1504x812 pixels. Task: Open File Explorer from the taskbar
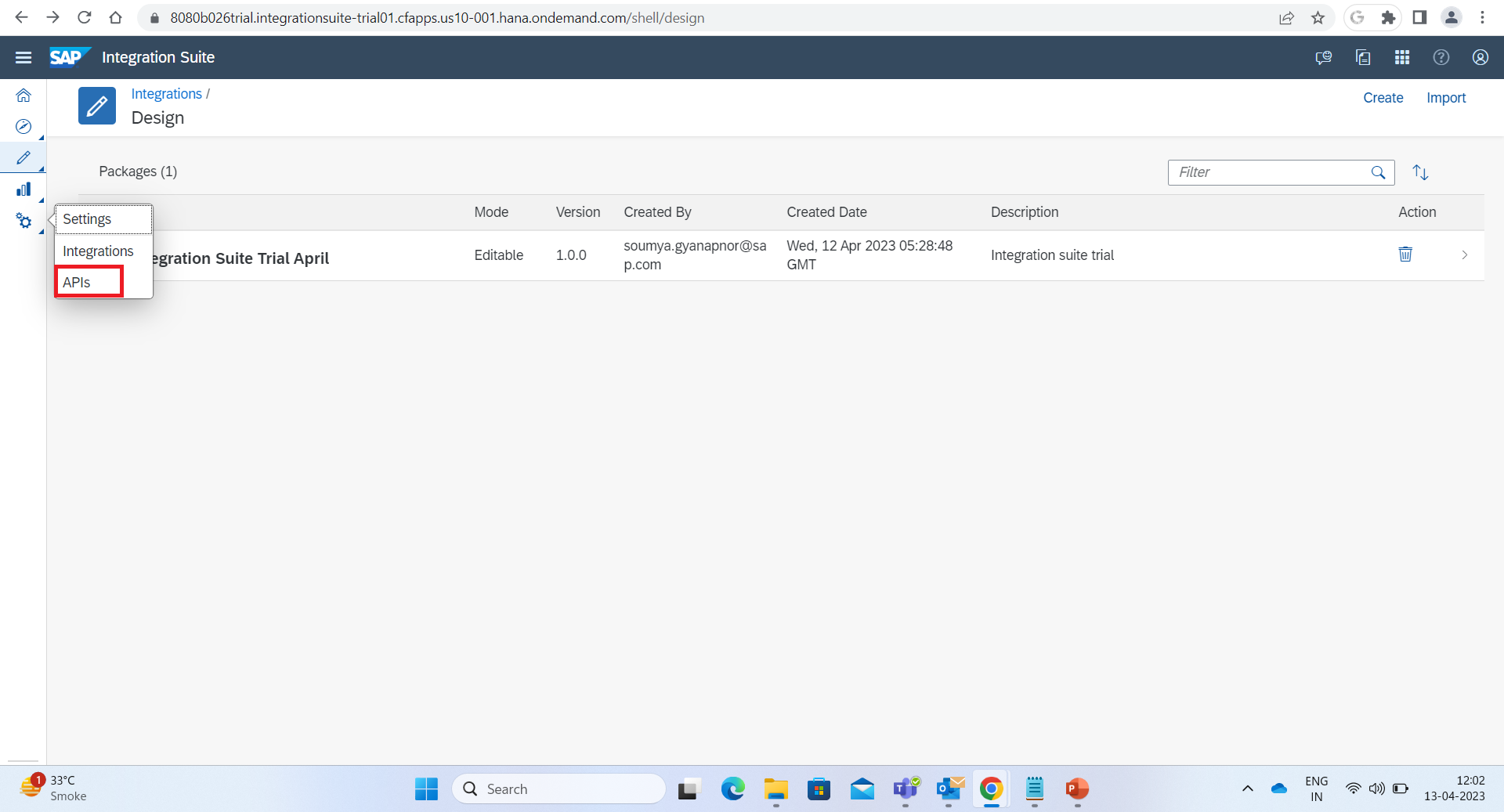point(775,789)
